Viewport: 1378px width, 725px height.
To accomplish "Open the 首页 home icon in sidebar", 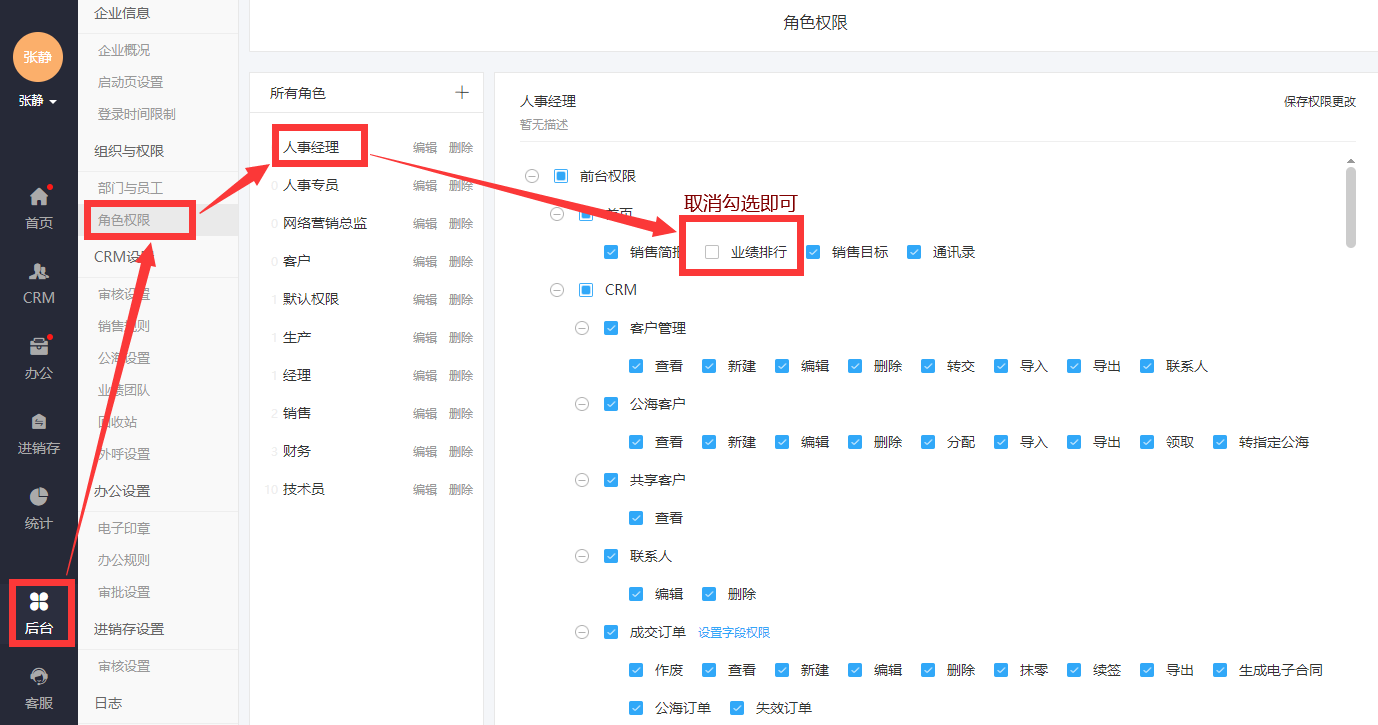I will coord(39,197).
